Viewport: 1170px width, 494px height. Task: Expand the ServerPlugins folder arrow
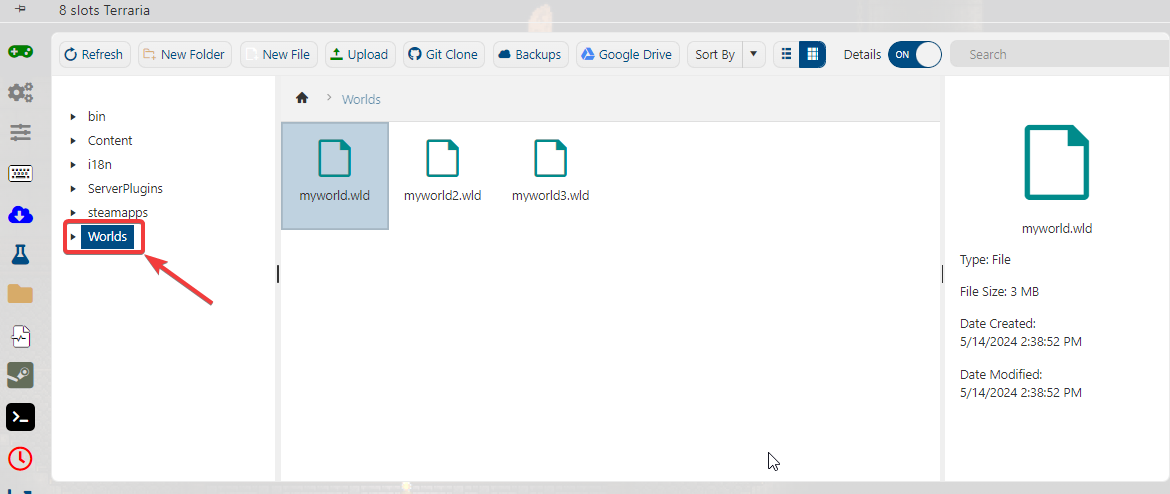coord(73,189)
